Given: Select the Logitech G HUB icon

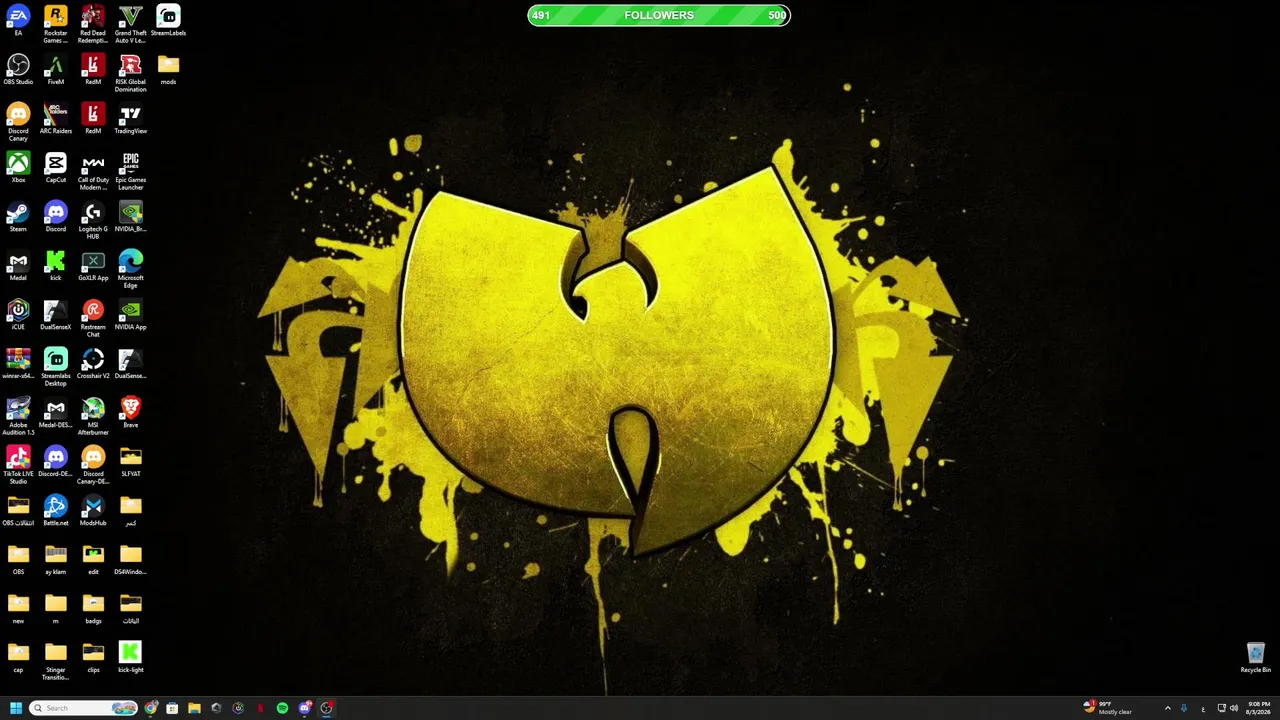Looking at the screenshot, I should point(93,220).
